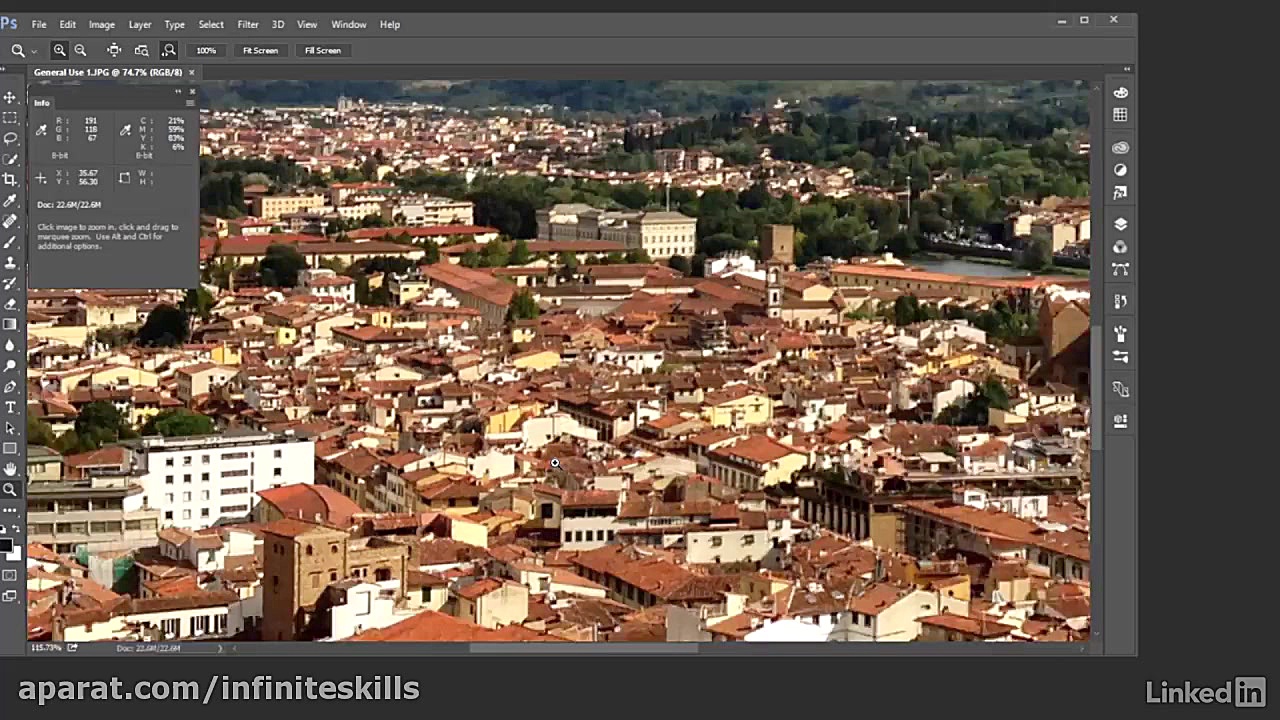1280x720 pixels.
Task: Open second color readout eyedropper options
Action: coord(125,130)
